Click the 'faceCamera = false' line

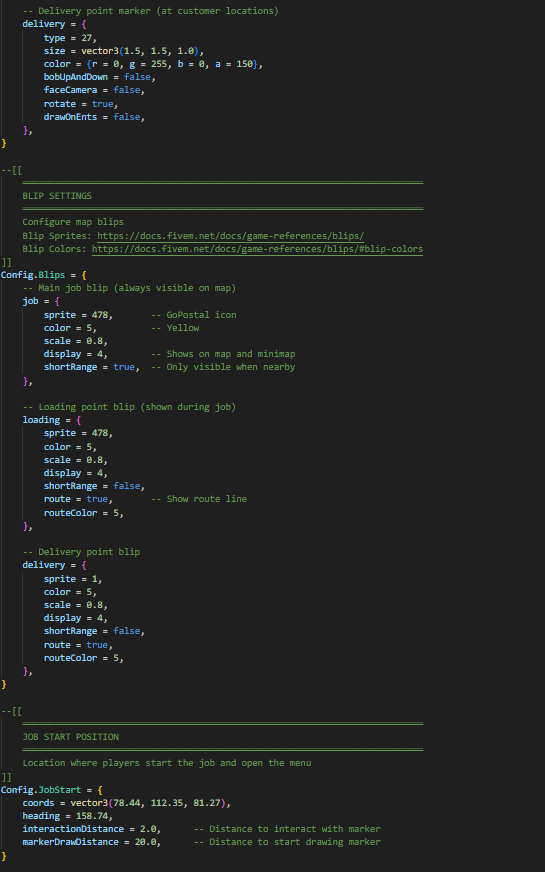point(95,90)
